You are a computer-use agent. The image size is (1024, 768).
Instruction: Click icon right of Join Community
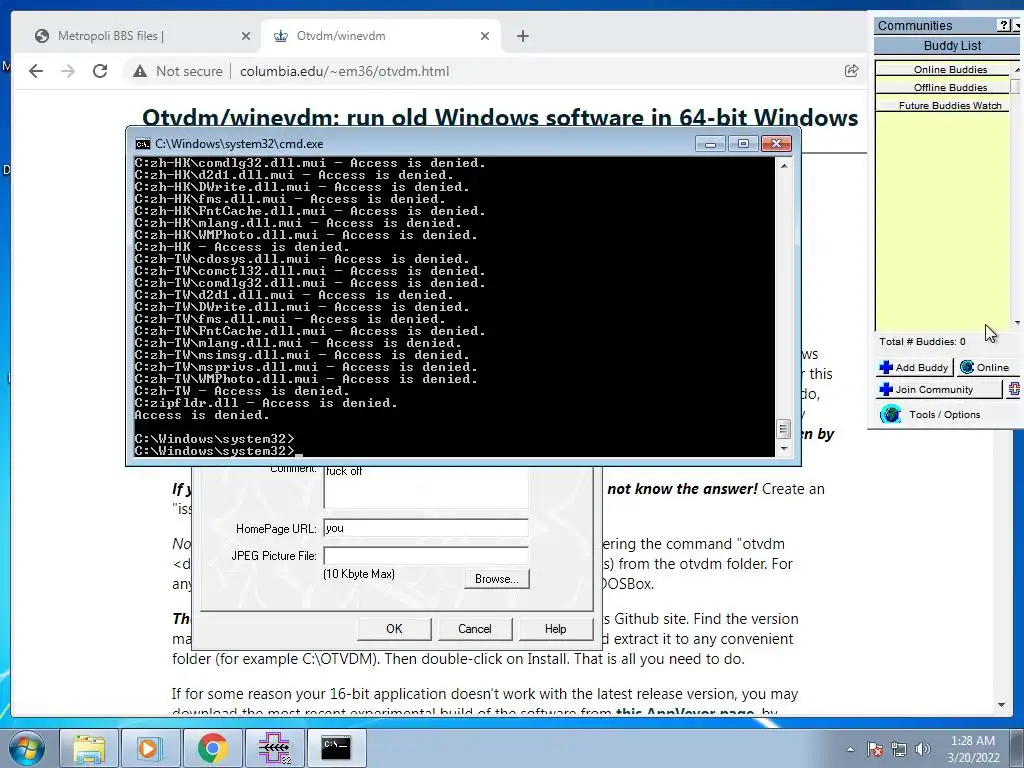1014,389
